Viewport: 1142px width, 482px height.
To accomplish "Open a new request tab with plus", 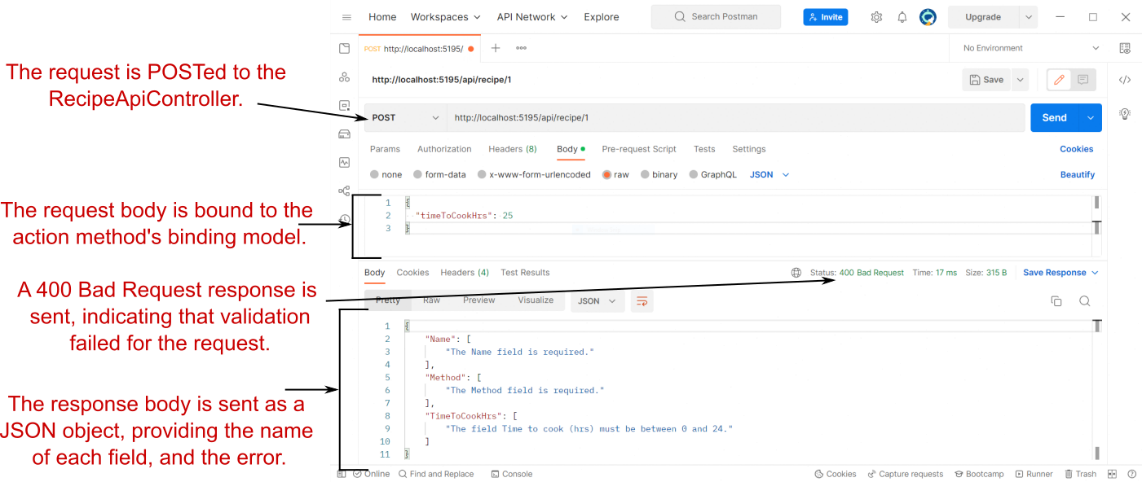I will point(495,48).
